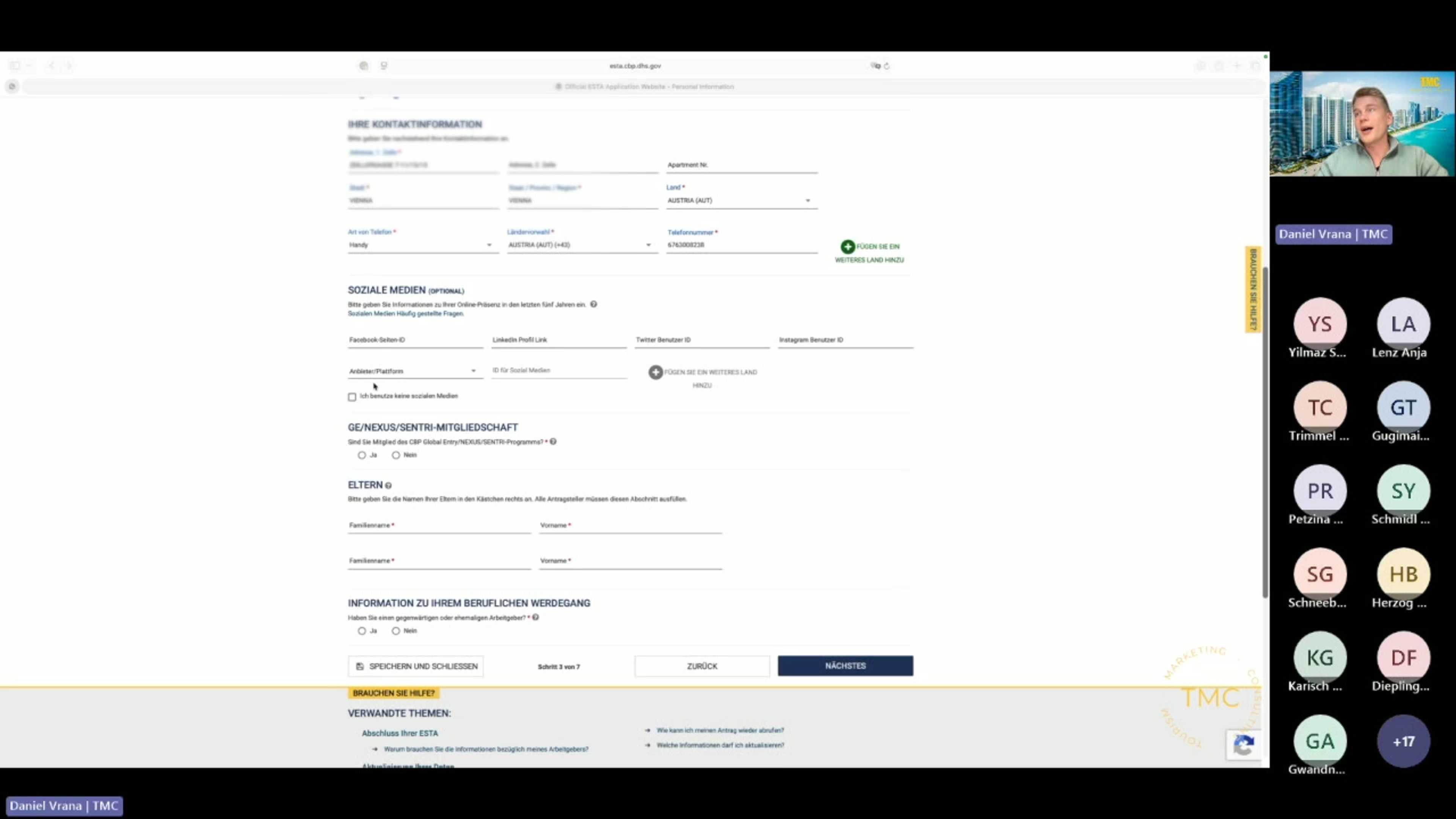1456x819 pixels.
Task: Open the yellow 'BRAUCHEN SIE HILFE?' footer tab
Action: point(394,693)
